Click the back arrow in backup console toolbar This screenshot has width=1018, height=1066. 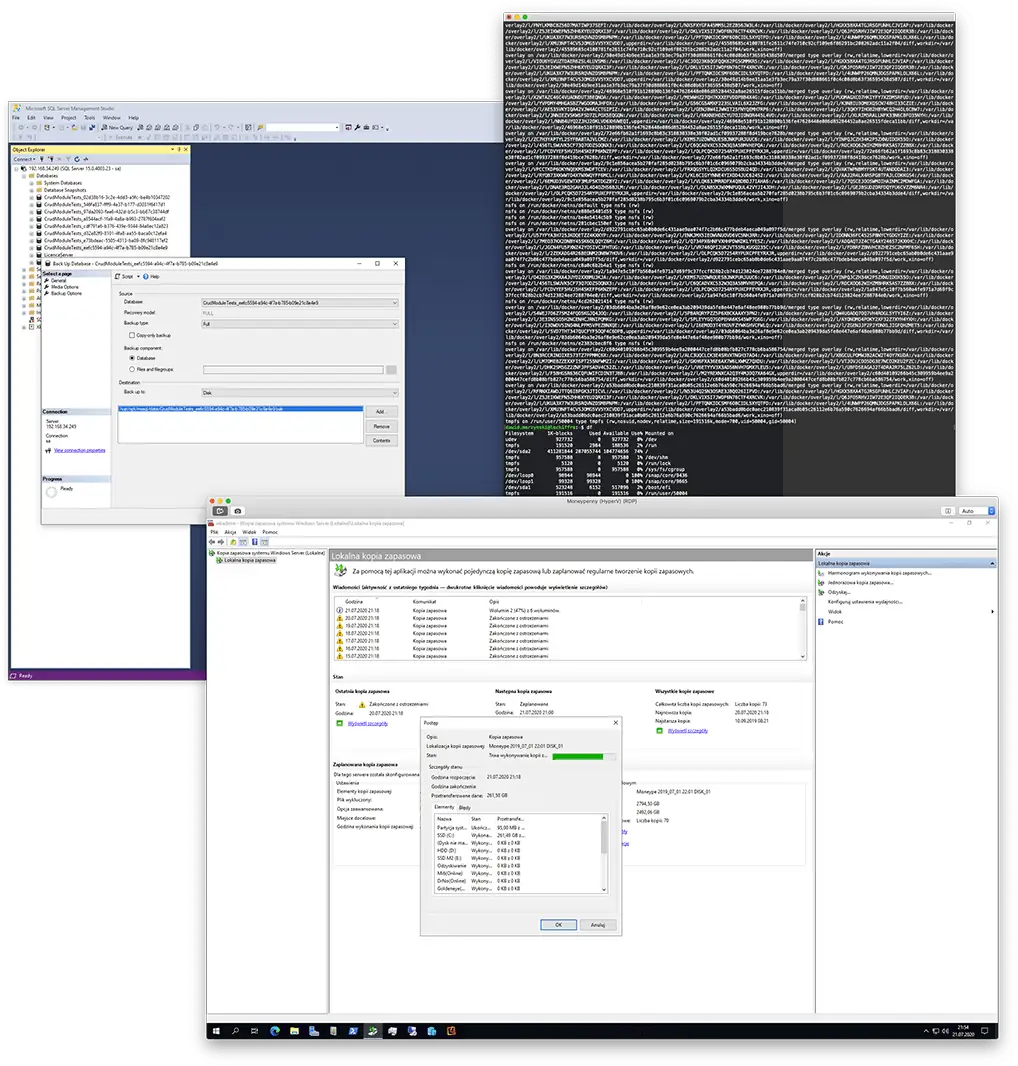coord(212,542)
